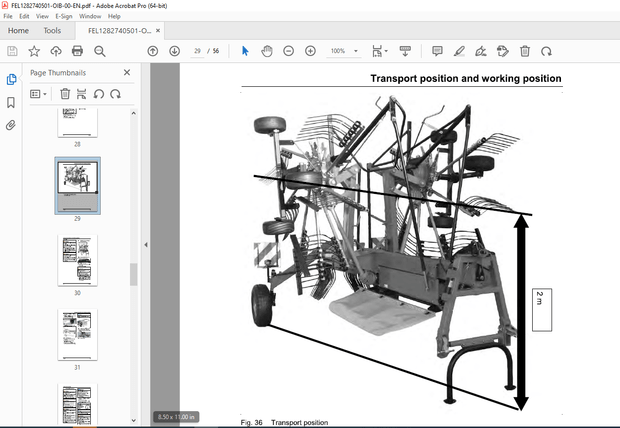
Task: Open the Window menu
Action: coord(90,16)
